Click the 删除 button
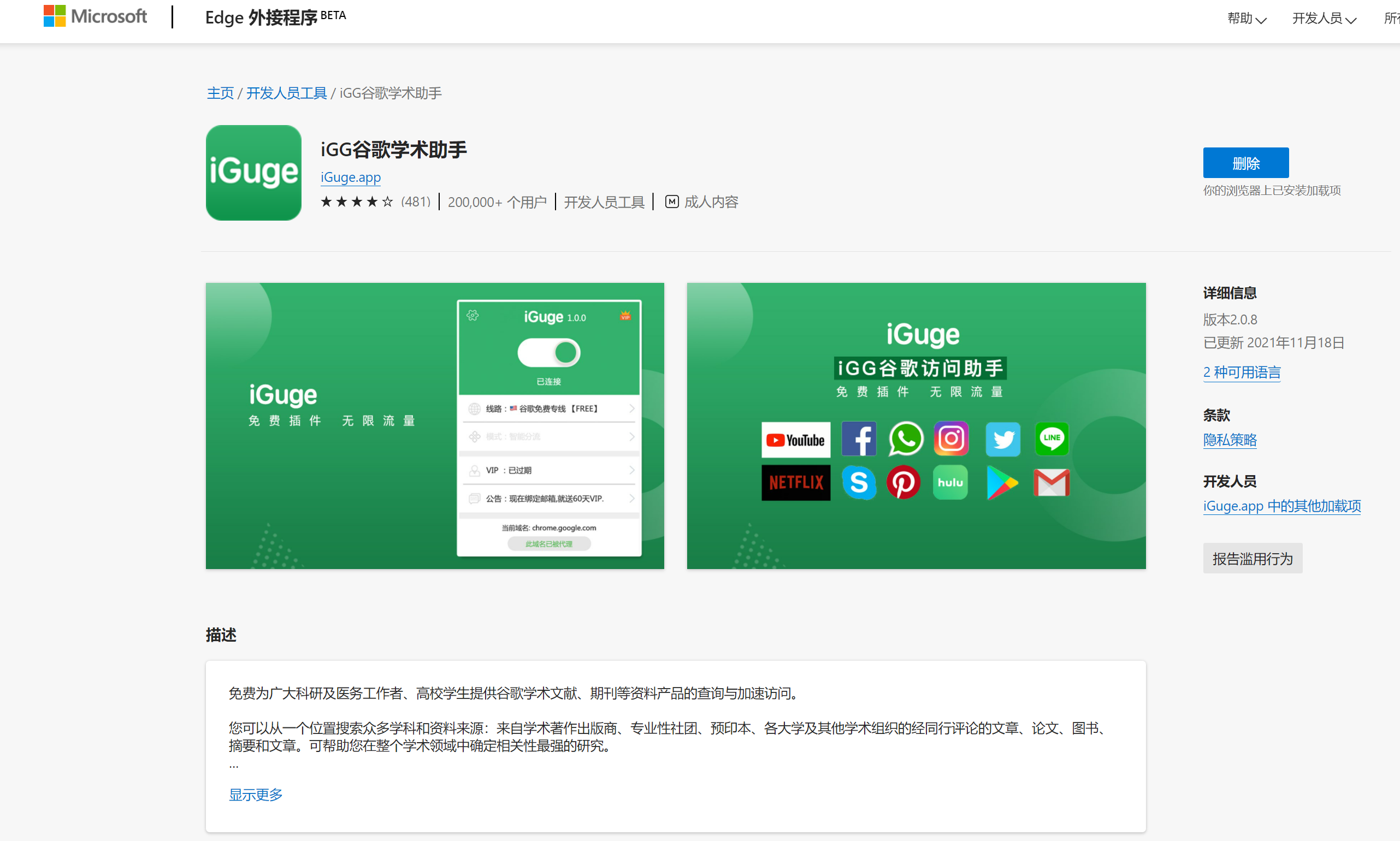This screenshot has height=841, width=1400. point(1245,163)
